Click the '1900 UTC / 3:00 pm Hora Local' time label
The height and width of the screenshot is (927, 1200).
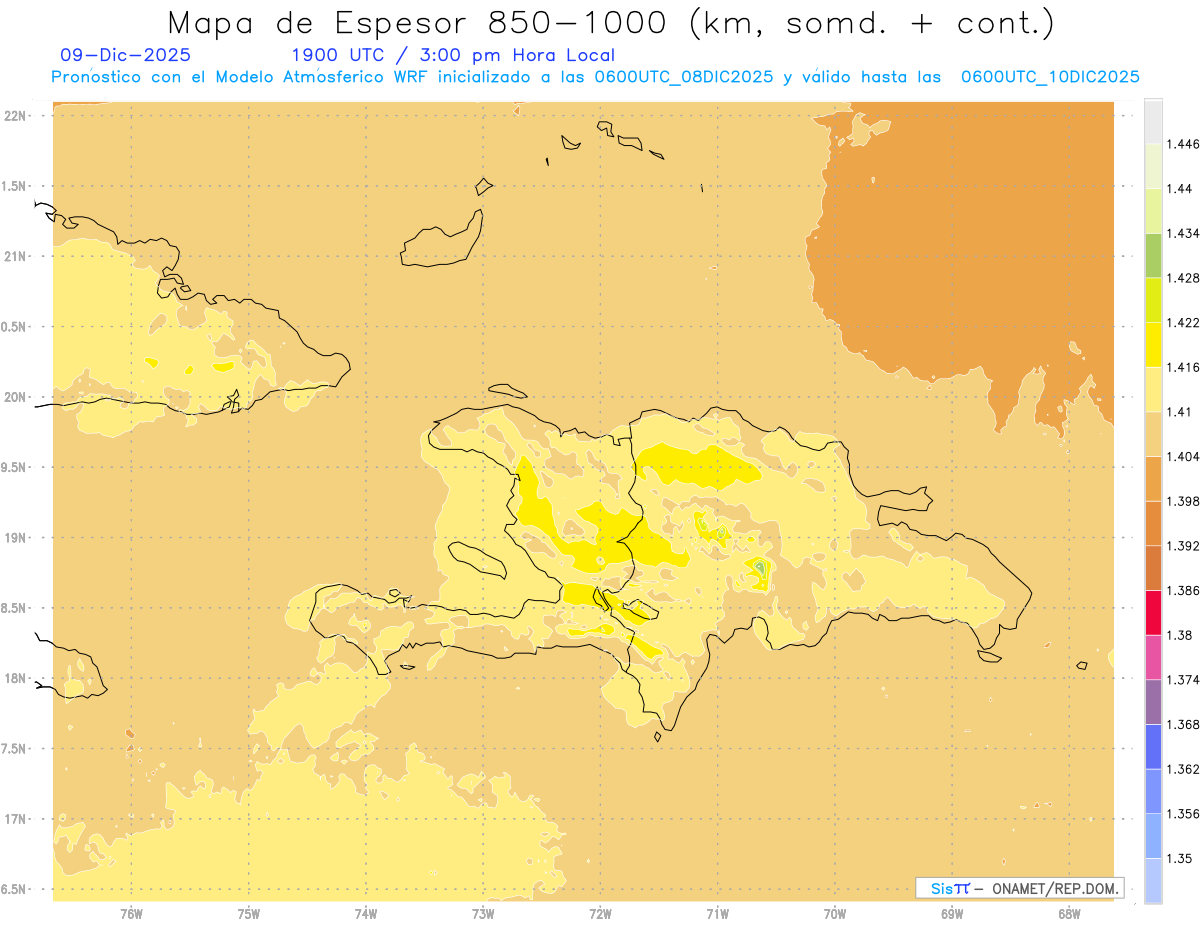click(453, 56)
